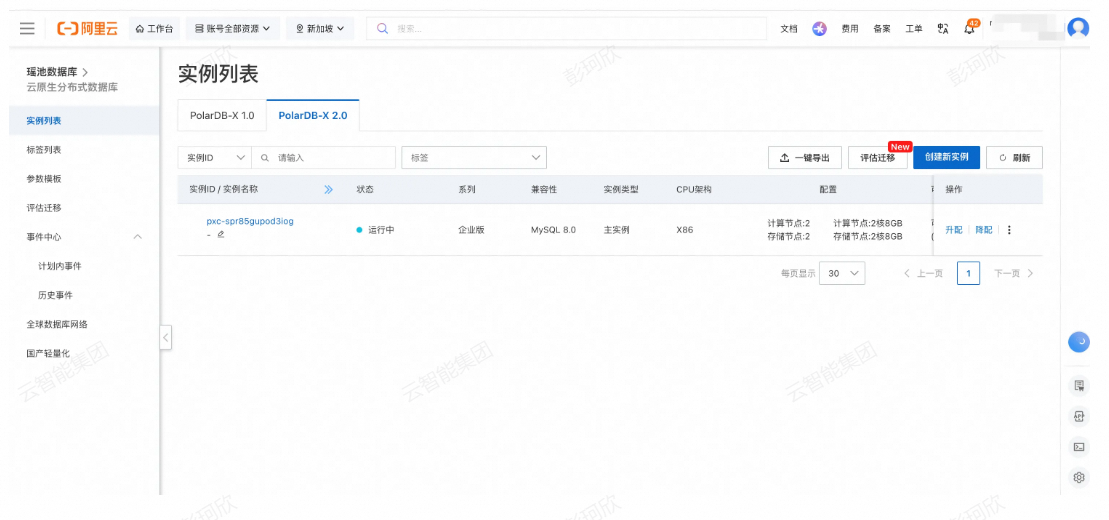Click the right rail document icon
This screenshot has height=520, width=1109.
coord(1079,386)
